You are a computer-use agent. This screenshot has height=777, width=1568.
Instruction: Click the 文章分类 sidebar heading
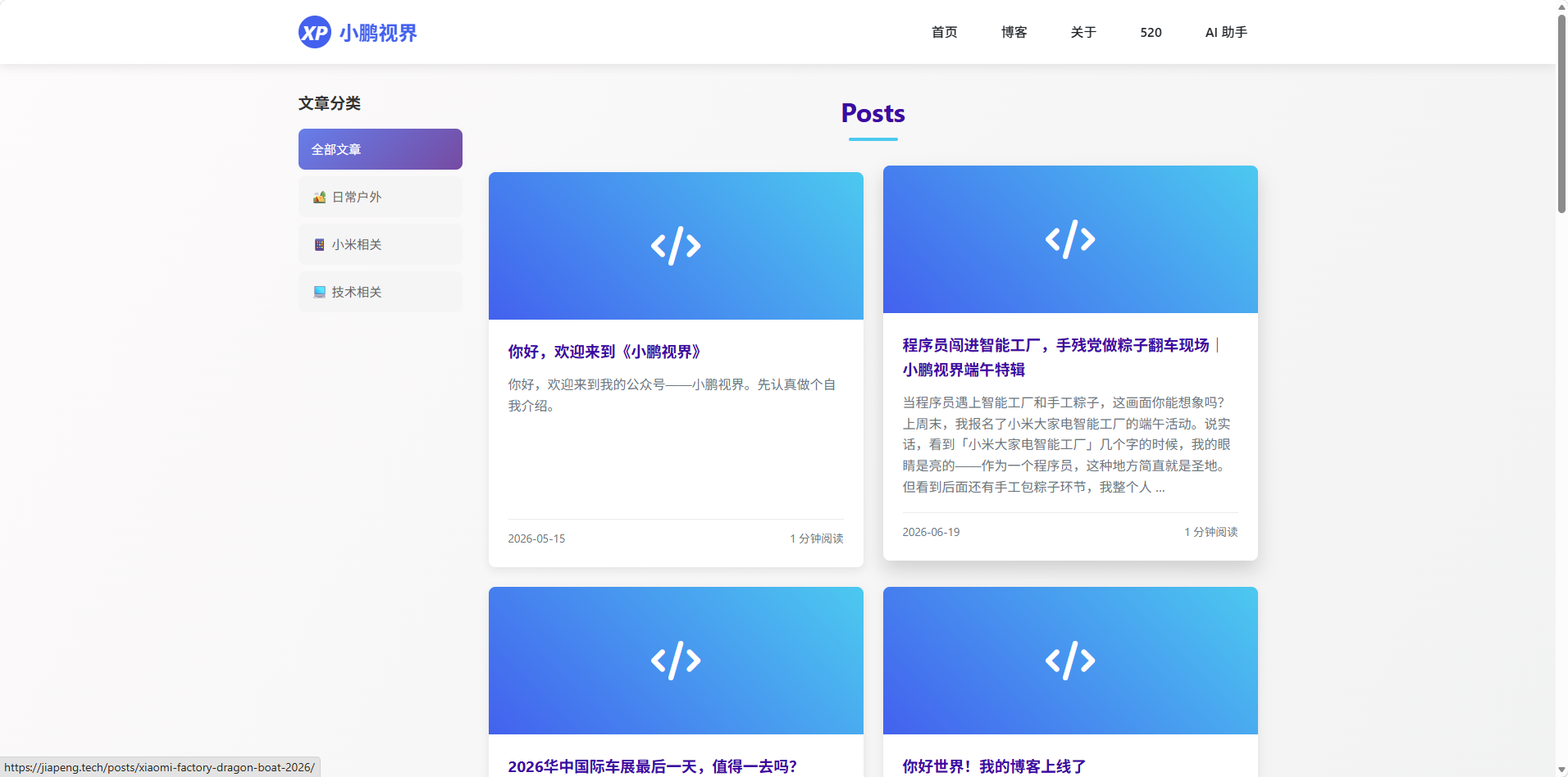330,103
